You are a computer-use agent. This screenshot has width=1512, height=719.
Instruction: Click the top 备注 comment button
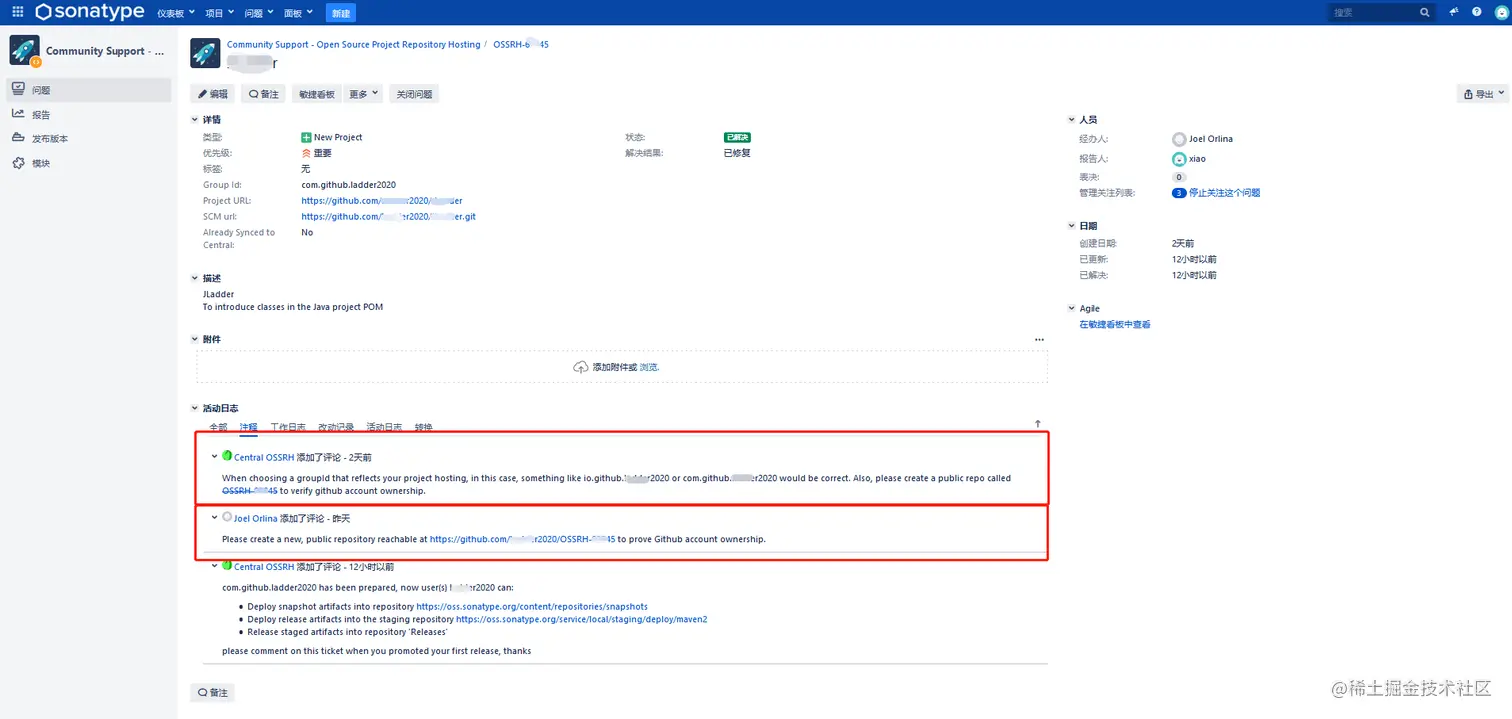pos(264,94)
